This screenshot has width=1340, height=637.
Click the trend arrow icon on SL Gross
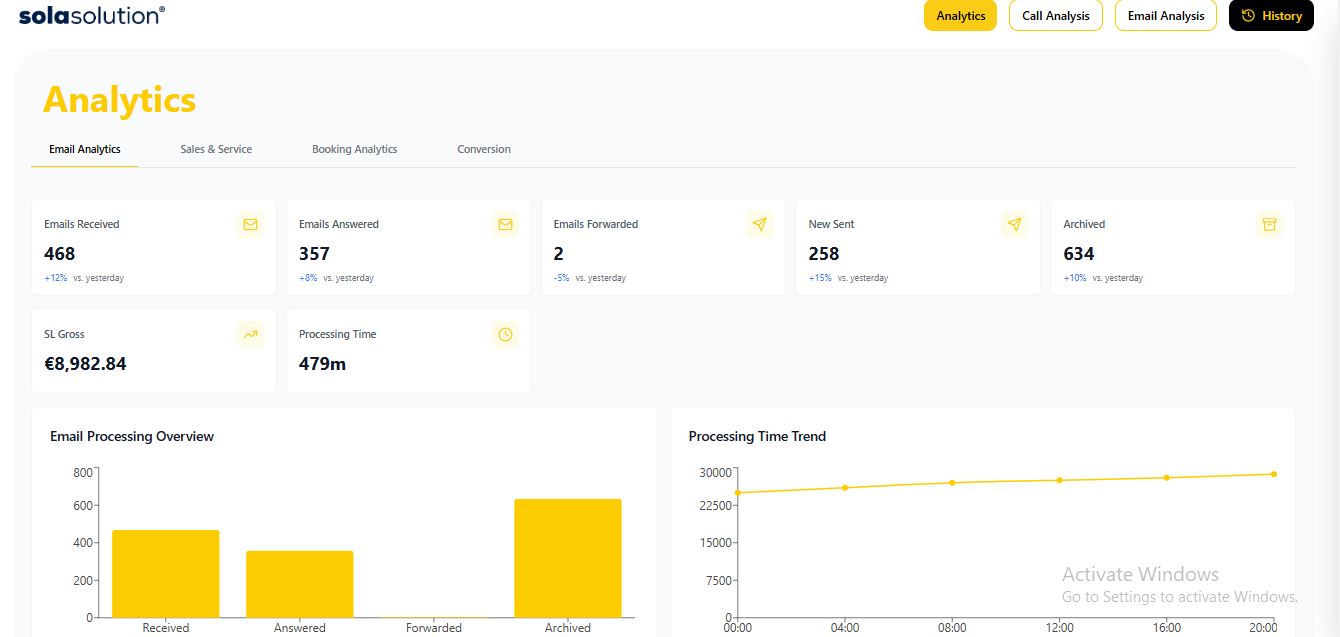point(250,335)
